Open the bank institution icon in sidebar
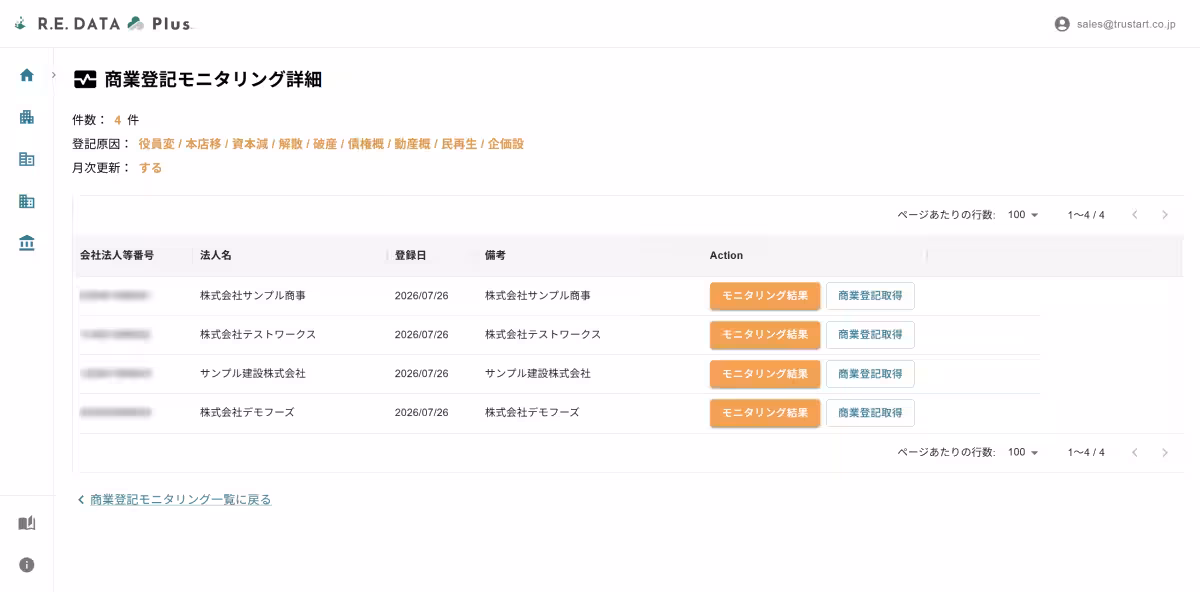The image size is (1200, 592). pyautogui.click(x=27, y=243)
